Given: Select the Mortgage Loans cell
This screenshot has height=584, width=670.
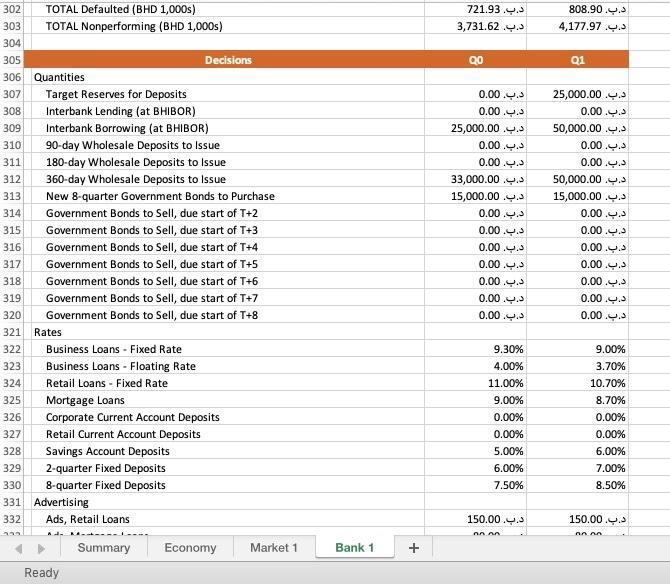Looking at the screenshot, I should pos(228,400).
